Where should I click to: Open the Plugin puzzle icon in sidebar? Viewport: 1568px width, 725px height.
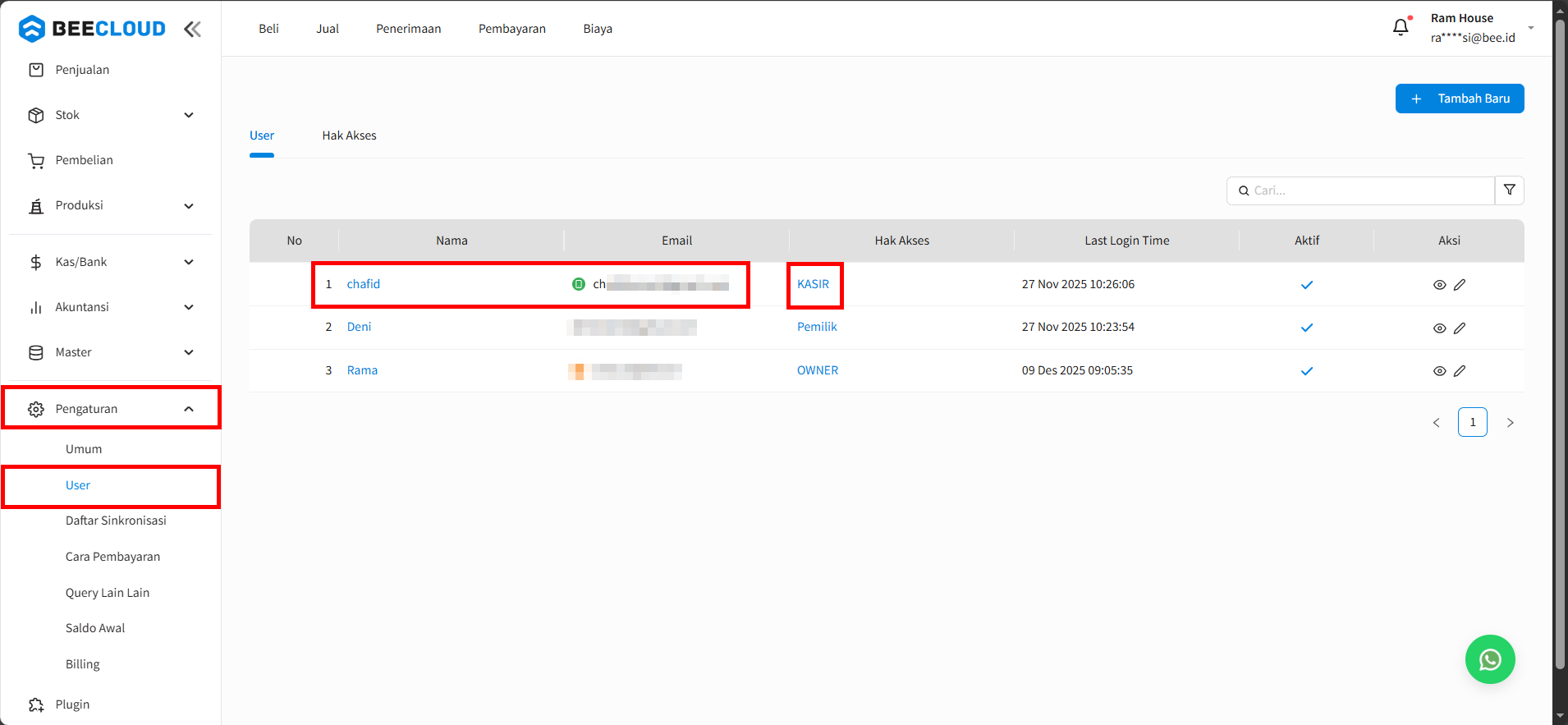coord(36,704)
